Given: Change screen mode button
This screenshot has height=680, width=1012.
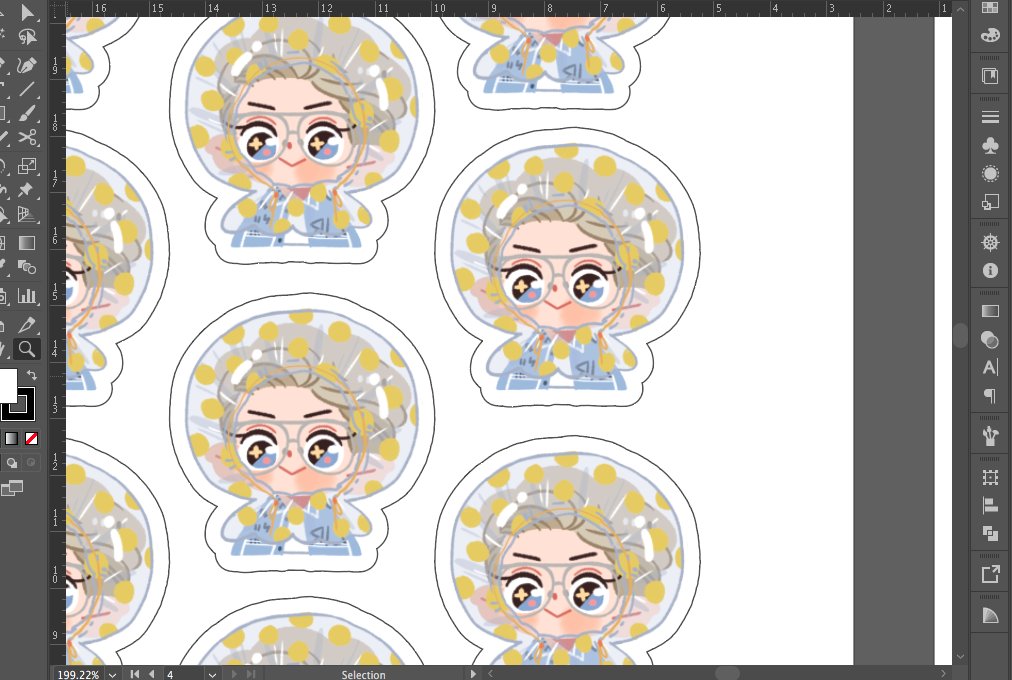Looking at the screenshot, I should tap(12, 488).
